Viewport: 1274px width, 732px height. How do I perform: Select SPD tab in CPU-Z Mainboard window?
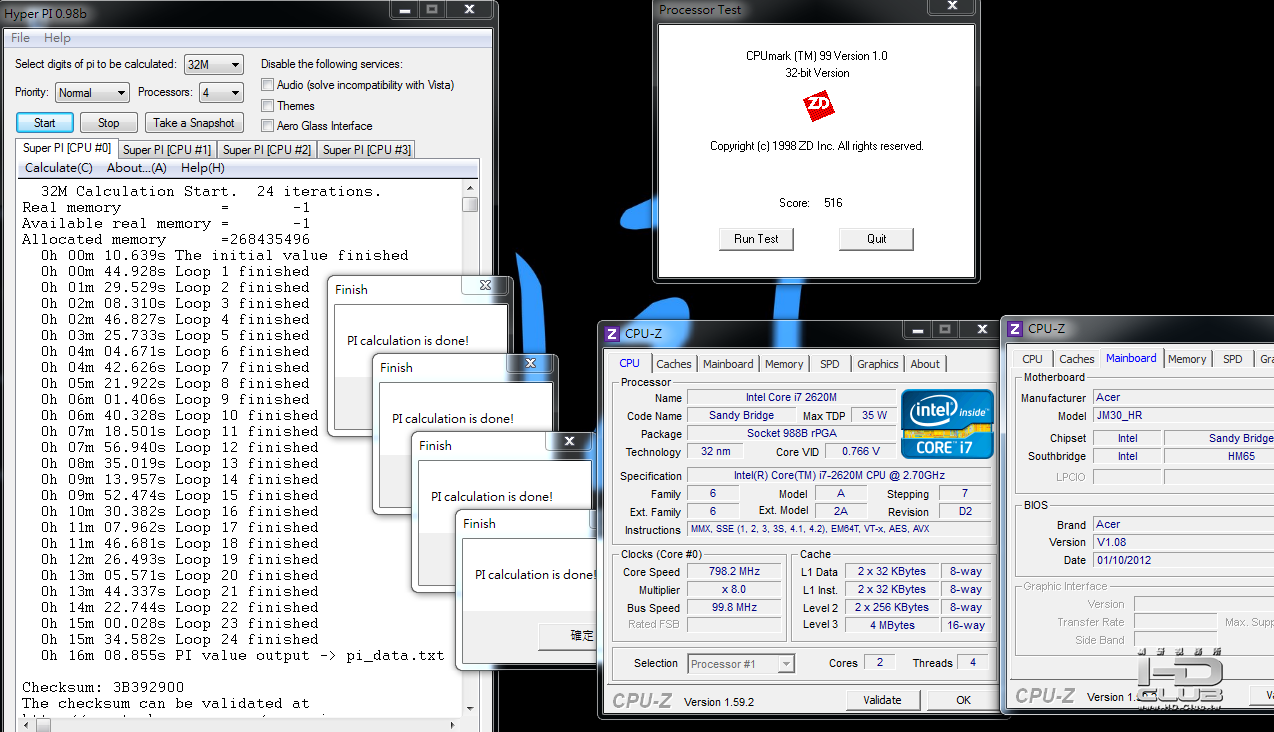point(1233,359)
